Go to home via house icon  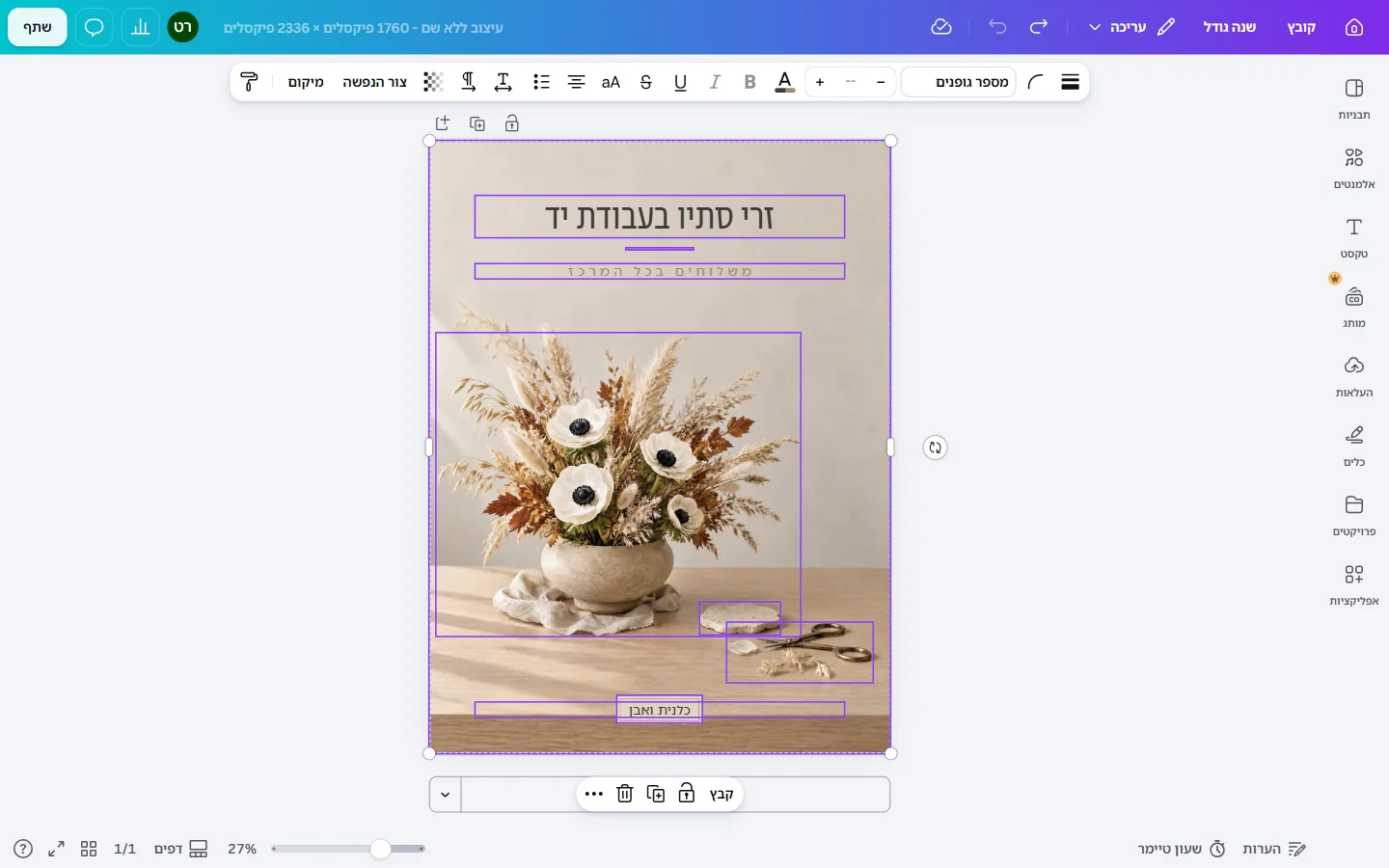tap(1354, 27)
